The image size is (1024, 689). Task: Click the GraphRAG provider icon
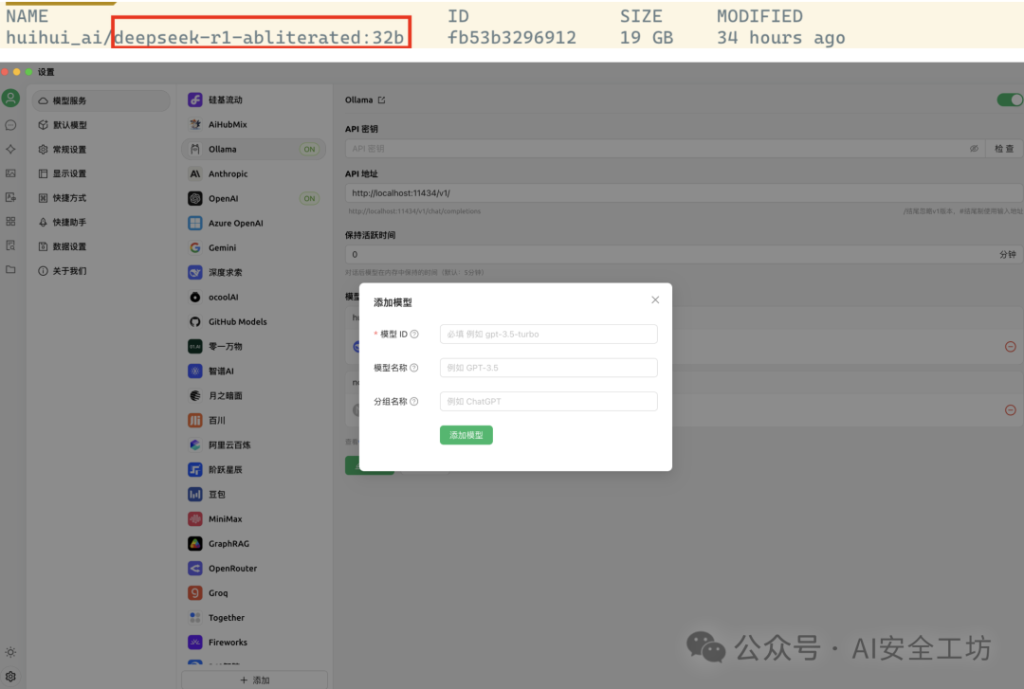[x=194, y=543]
